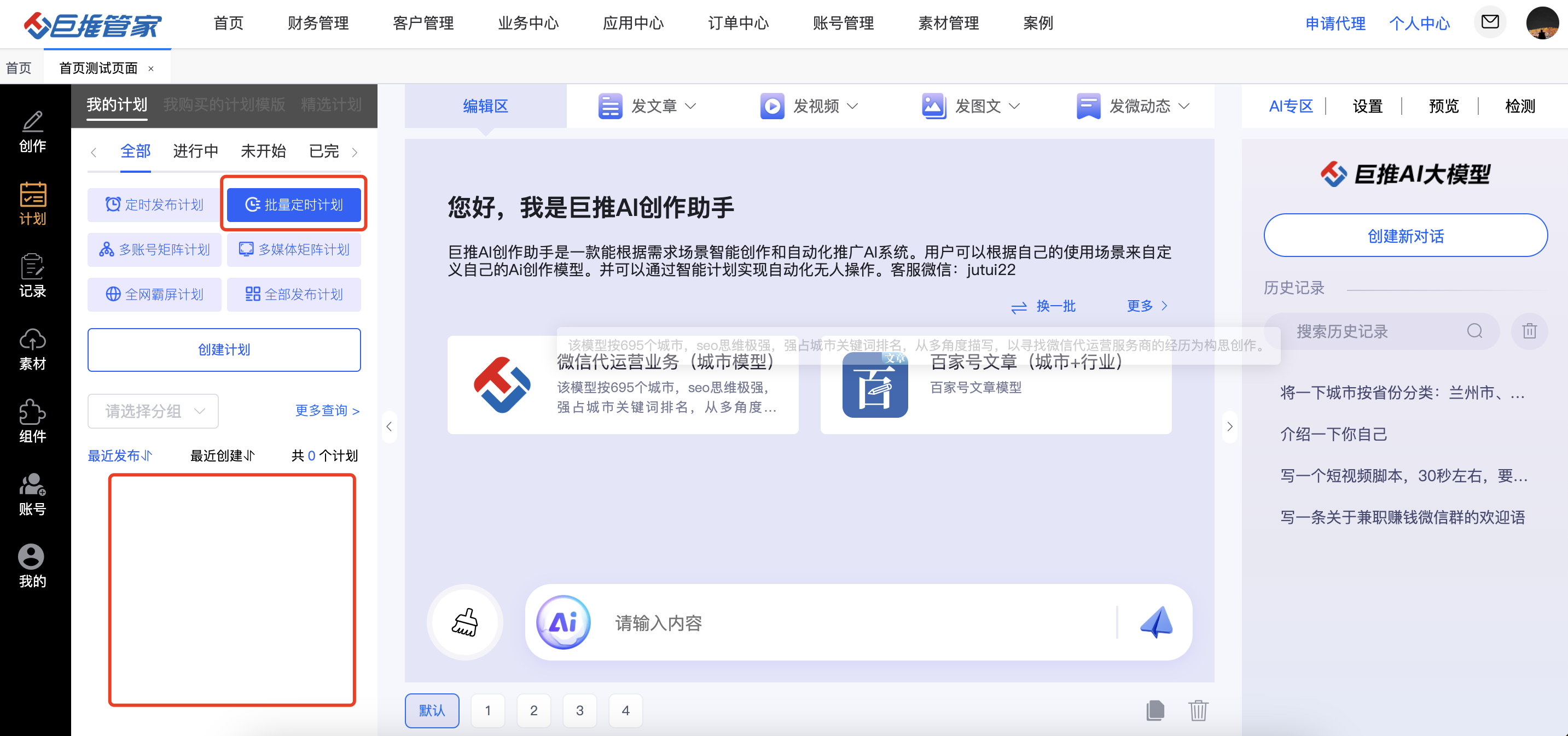The width and height of the screenshot is (1568, 736).
Task: Open the 请选择分组 dropdown
Action: click(x=153, y=411)
